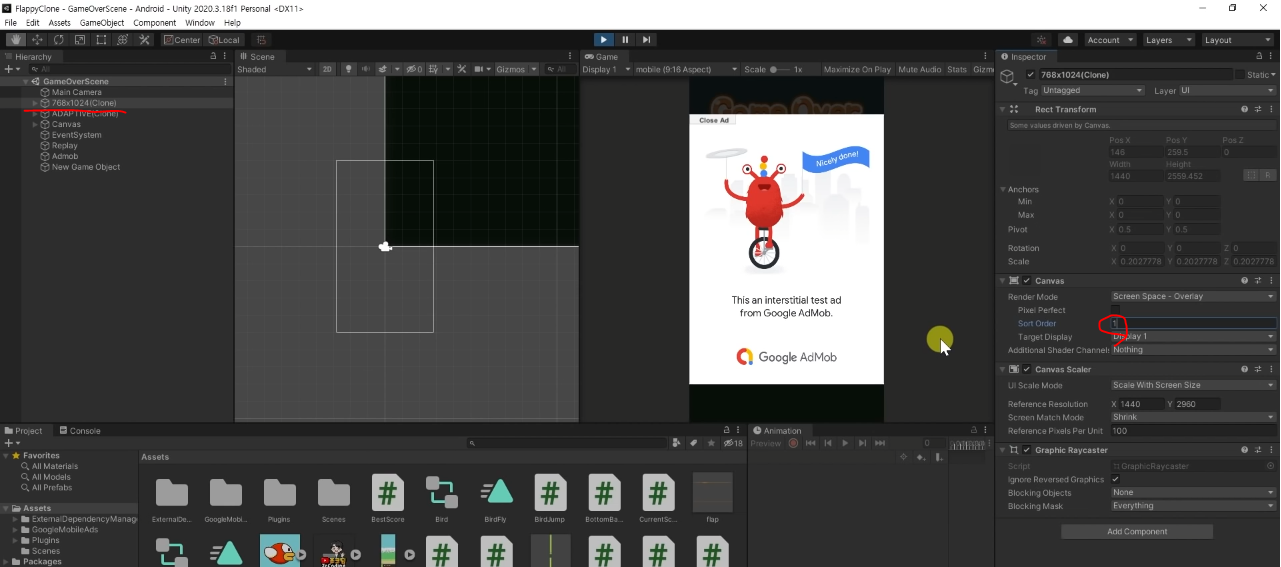The image size is (1281, 567).
Task: Toggle Center pivot mode button
Action: (x=182, y=40)
